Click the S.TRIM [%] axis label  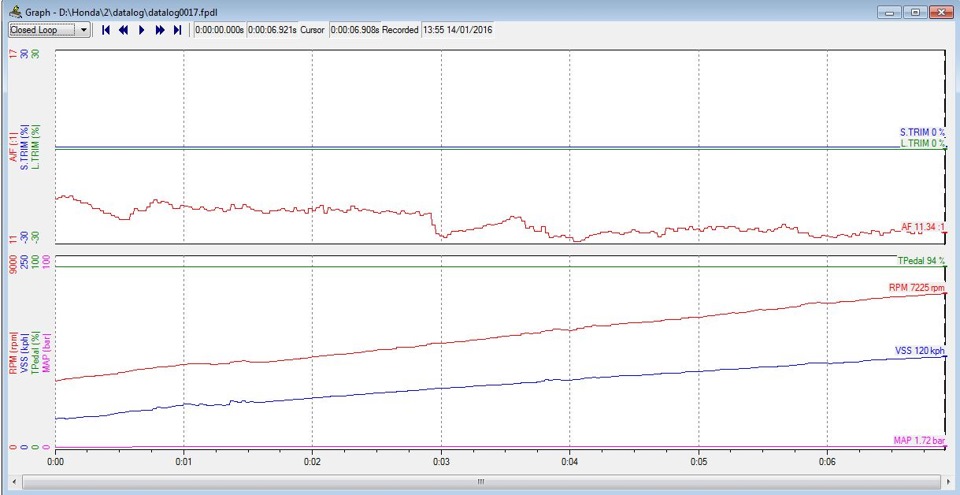click(x=24, y=149)
